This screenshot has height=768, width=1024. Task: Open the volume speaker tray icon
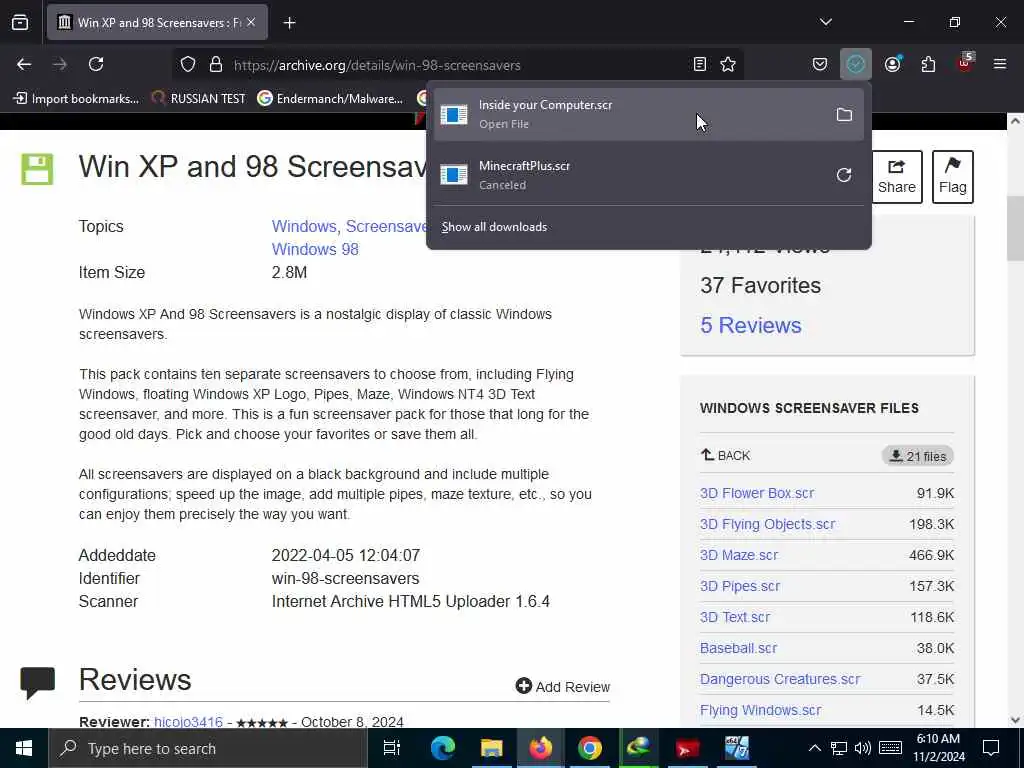[x=863, y=748]
